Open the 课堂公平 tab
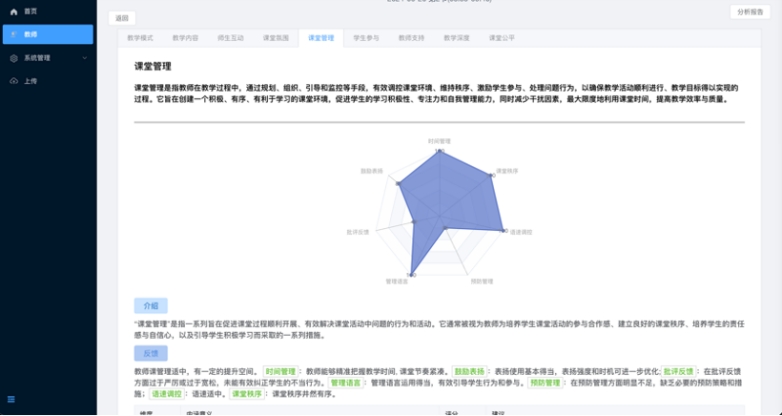Screen dimensions: 782x416 tap(501, 37)
